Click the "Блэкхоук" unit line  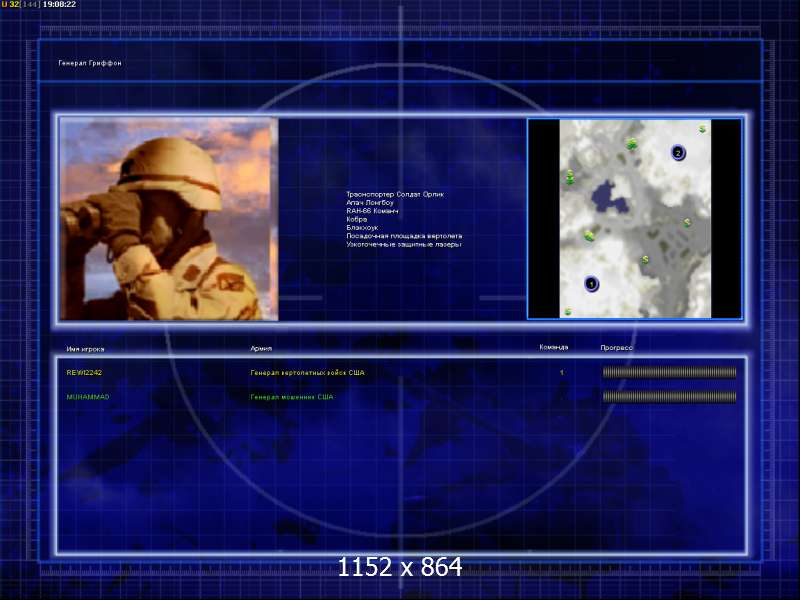click(x=362, y=228)
